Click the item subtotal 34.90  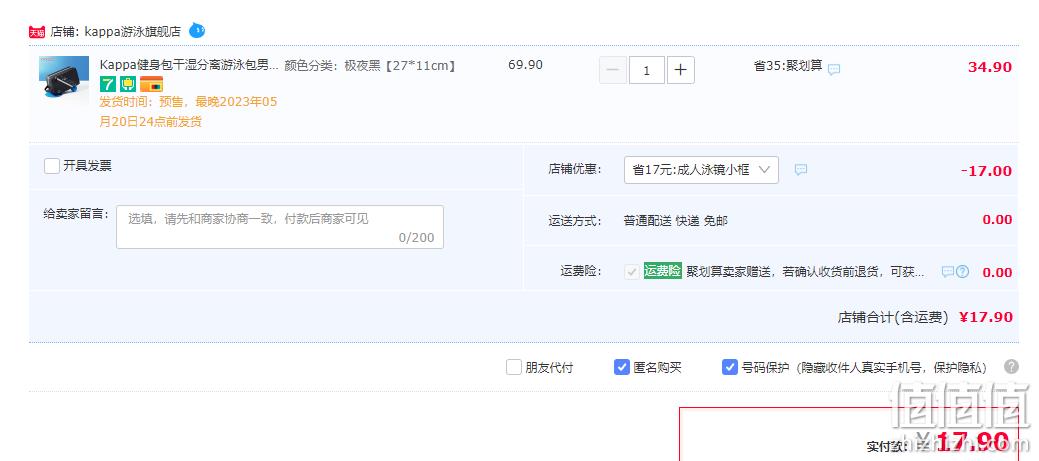pos(990,67)
